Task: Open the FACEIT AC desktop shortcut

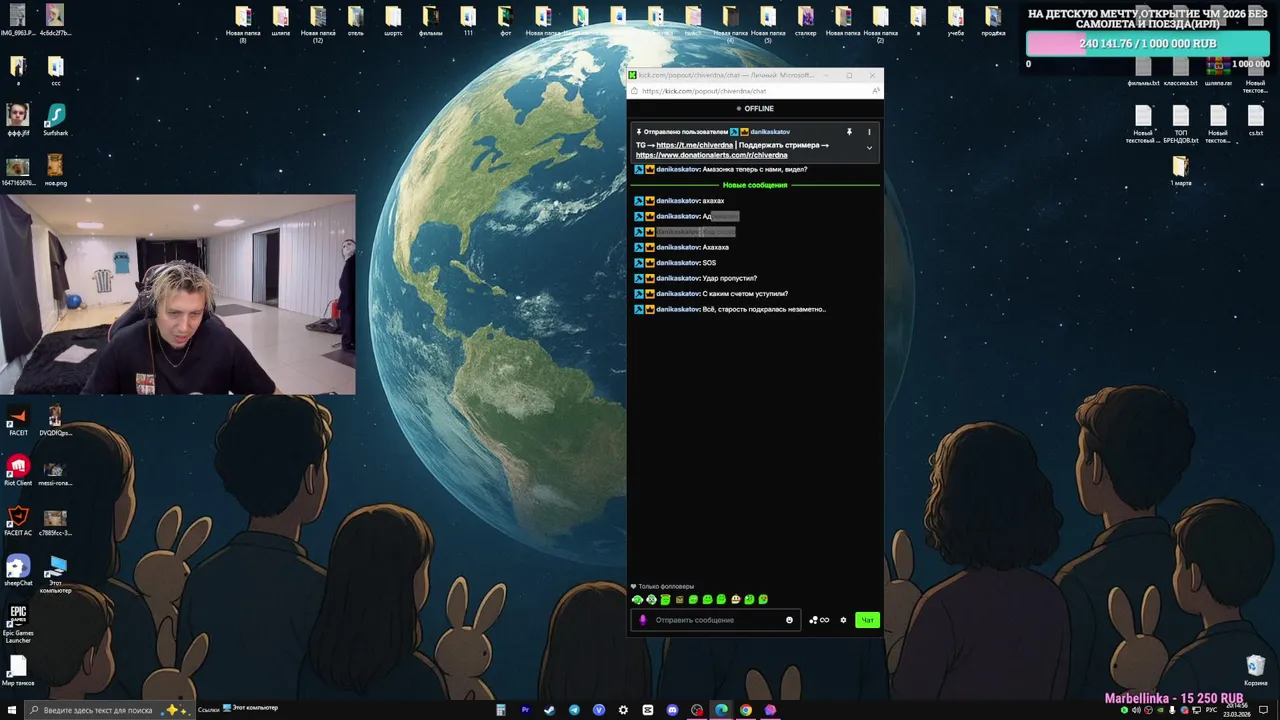Action: pos(18,521)
